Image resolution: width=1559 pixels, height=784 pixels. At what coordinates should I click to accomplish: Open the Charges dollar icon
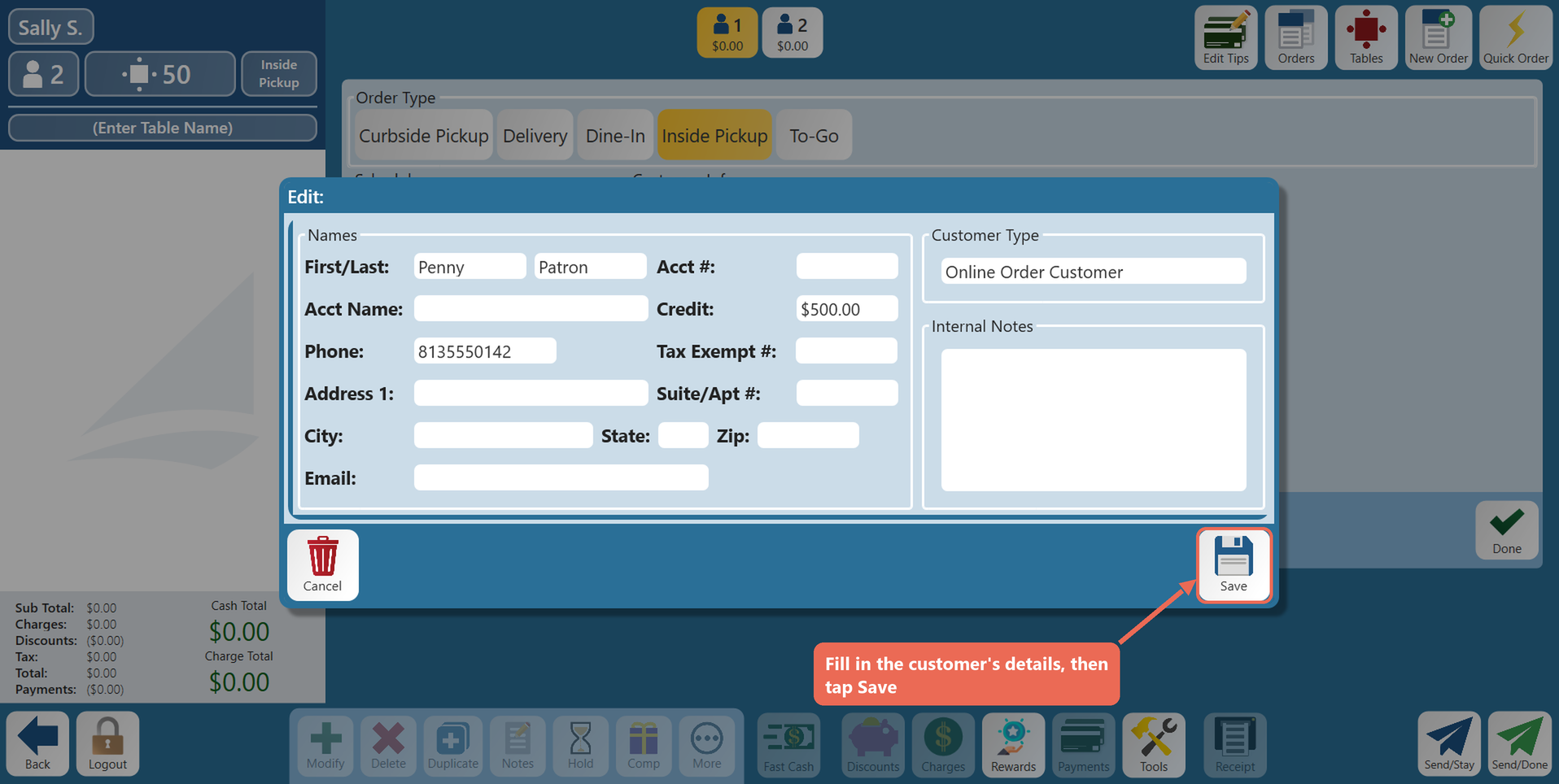tap(943, 745)
